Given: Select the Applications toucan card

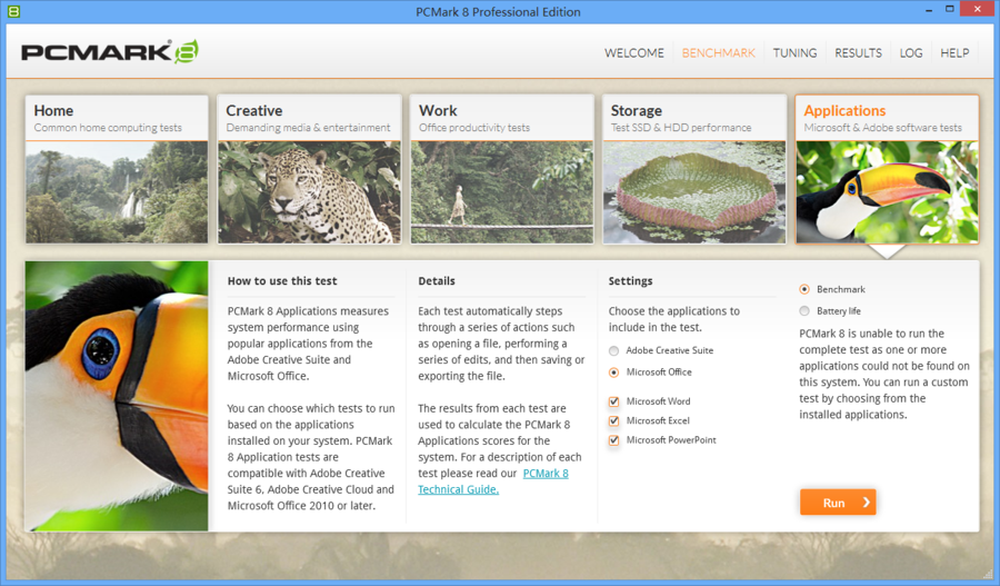Looking at the screenshot, I should tap(887, 169).
